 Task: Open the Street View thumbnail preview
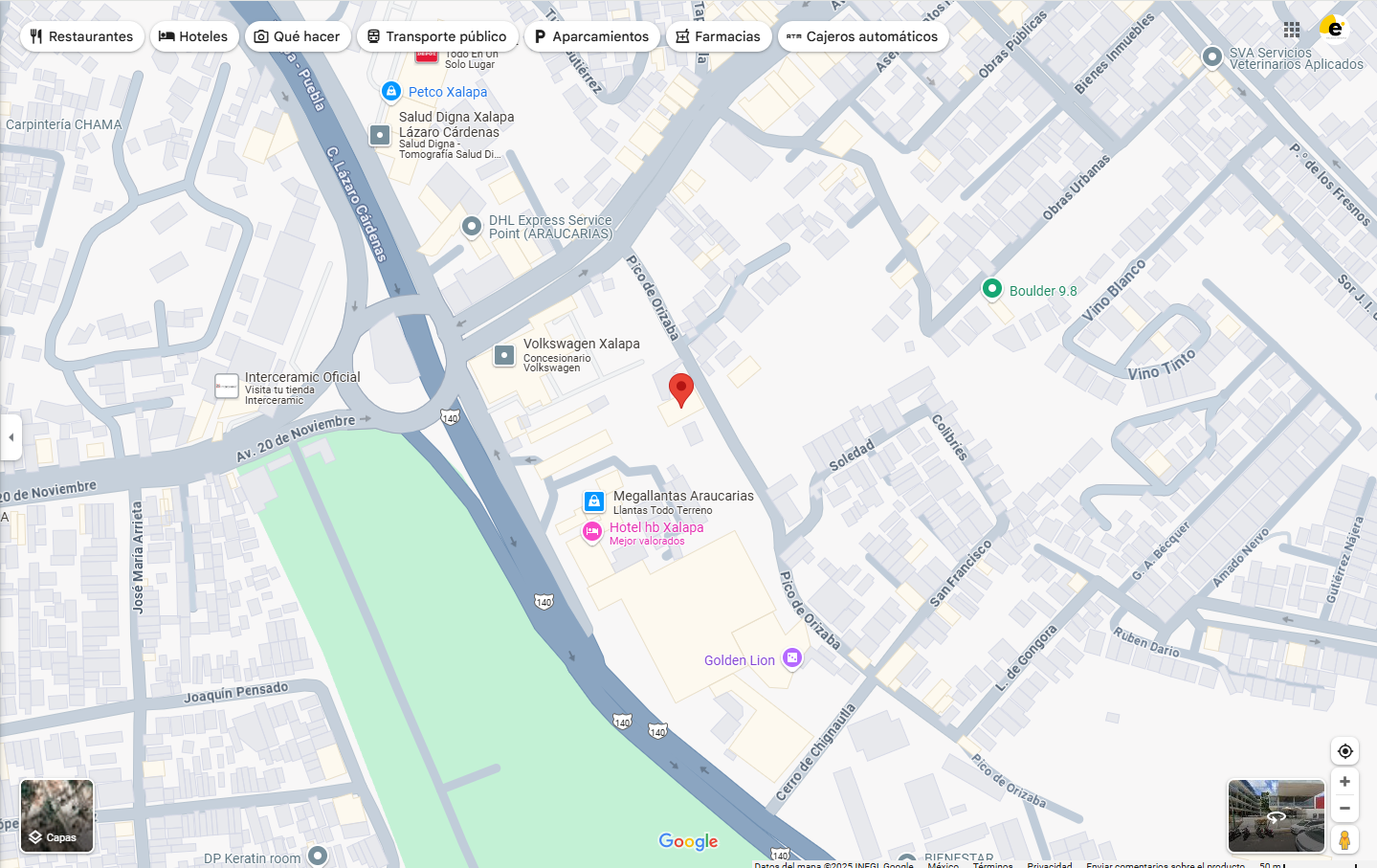tap(1277, 816)
